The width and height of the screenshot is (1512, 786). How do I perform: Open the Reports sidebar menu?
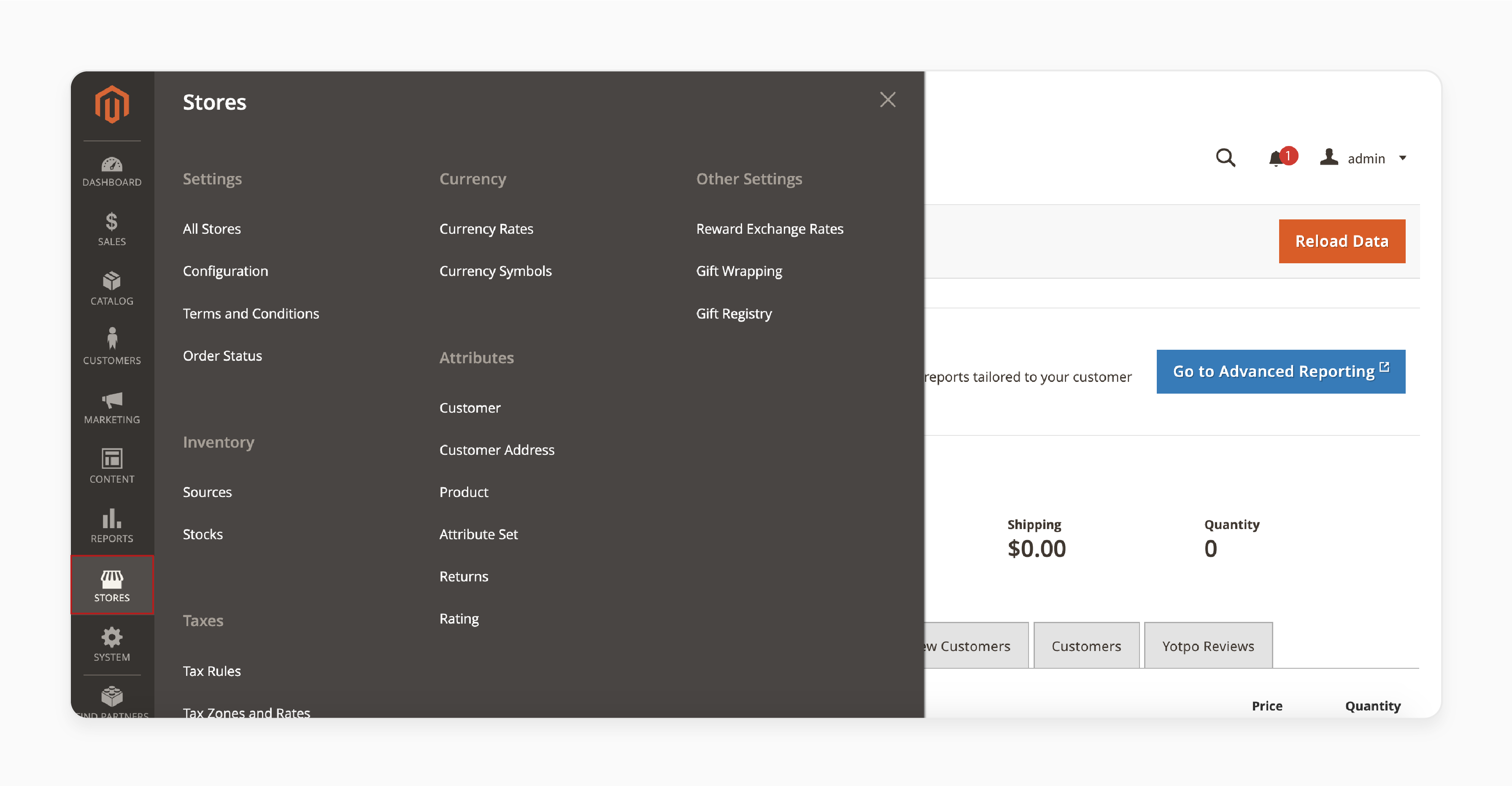click(111, 526)
